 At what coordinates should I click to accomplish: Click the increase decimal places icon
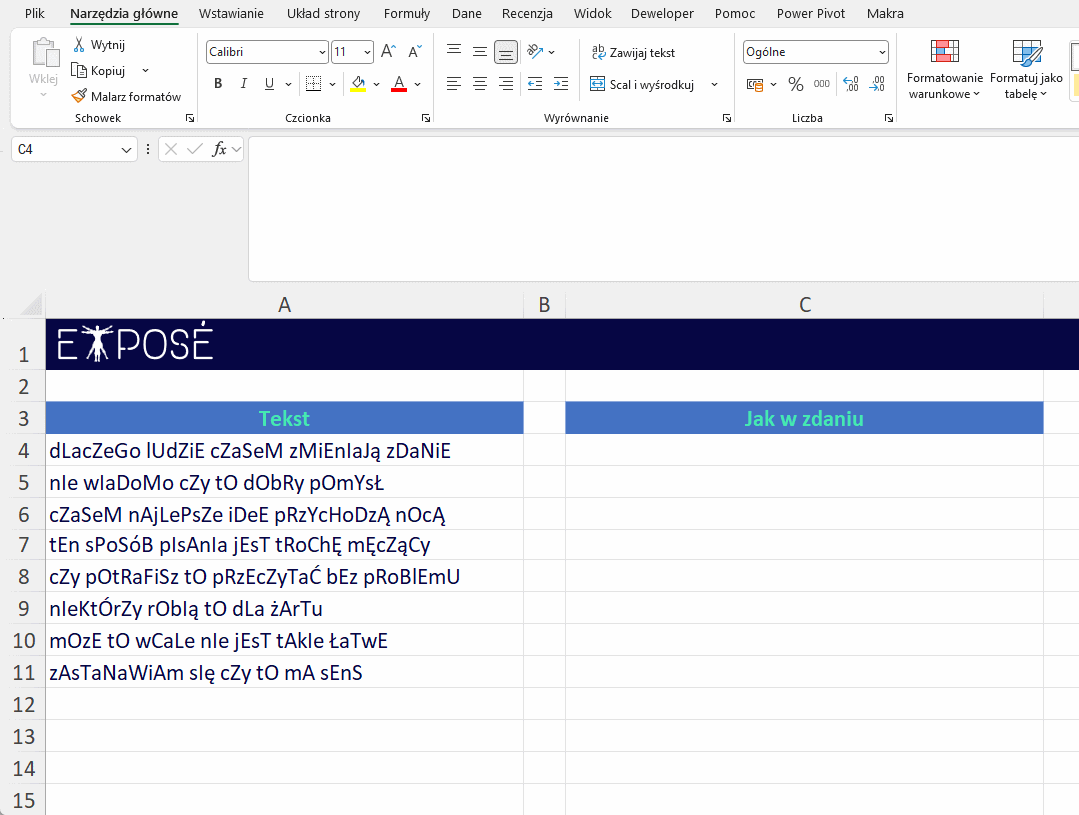(850, 85)
